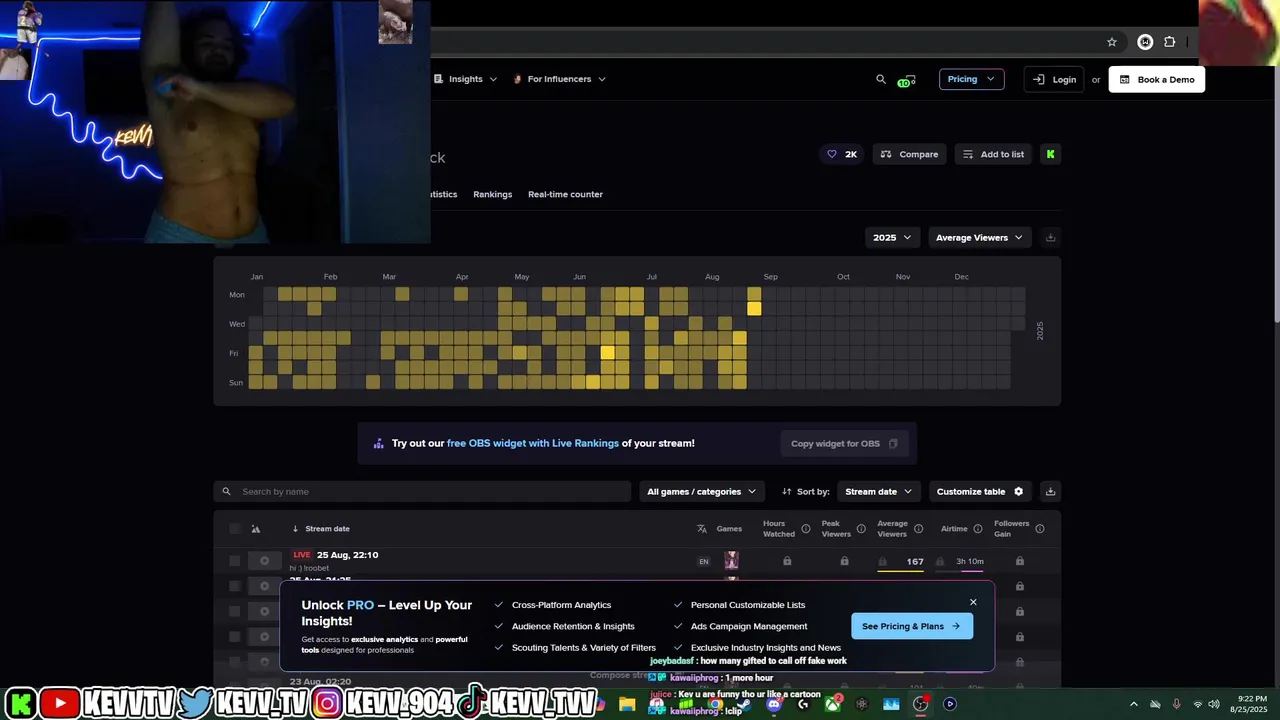Click the Followers Gain lock in LIVE row
Screen dimensions: 1280x720
(1020, 561)
